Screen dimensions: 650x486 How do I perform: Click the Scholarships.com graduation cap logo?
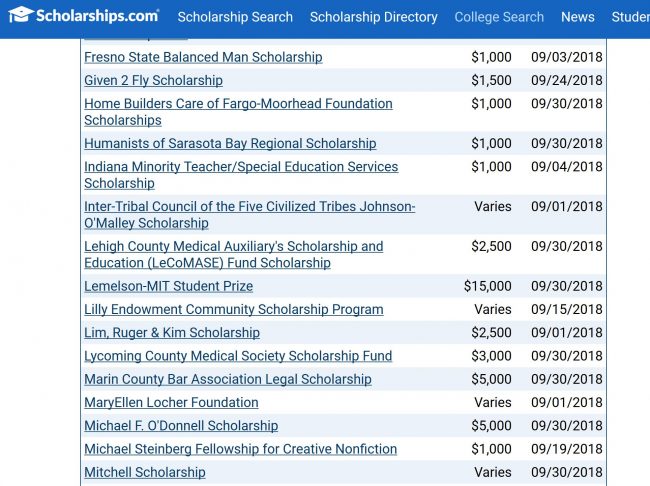(21, 15)
